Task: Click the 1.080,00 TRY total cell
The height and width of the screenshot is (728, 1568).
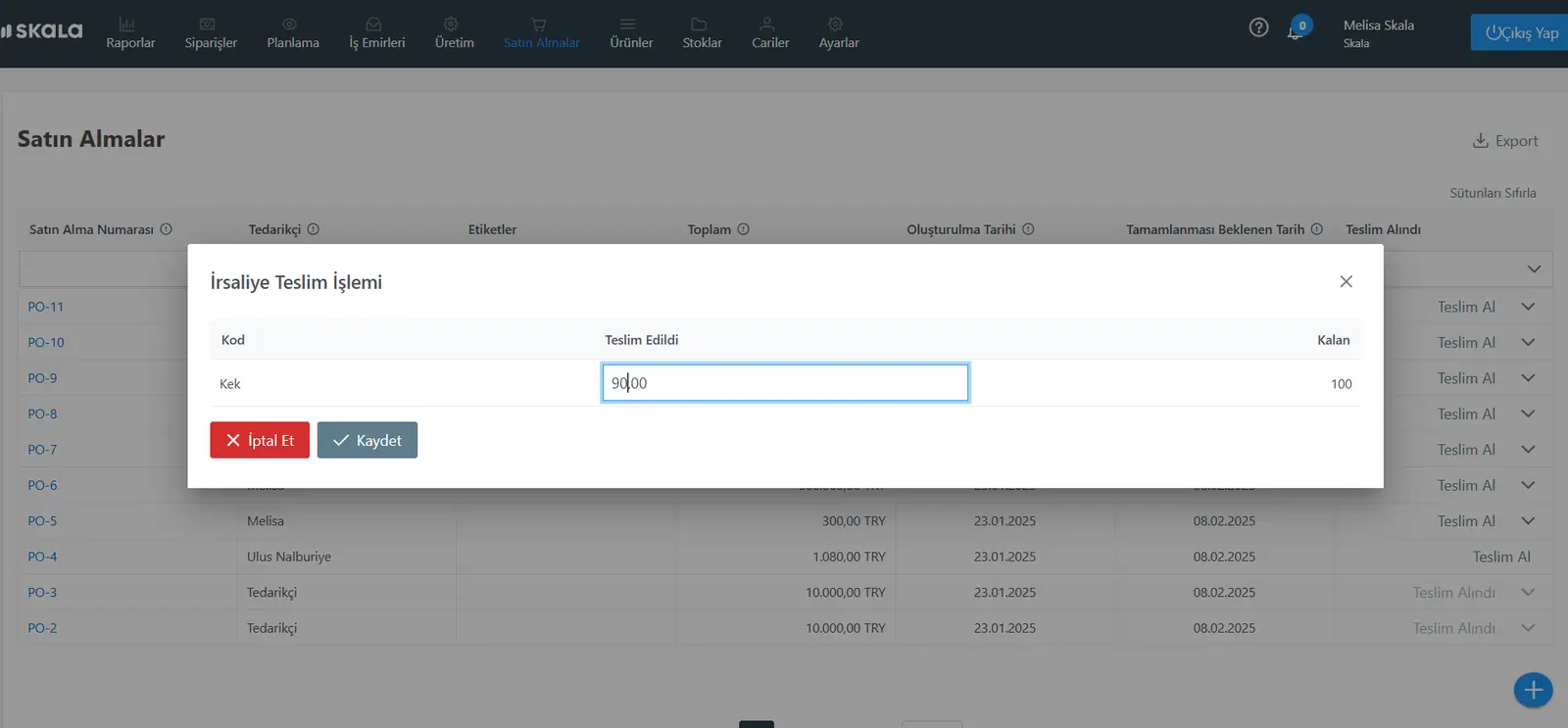Action: point(849,557)
